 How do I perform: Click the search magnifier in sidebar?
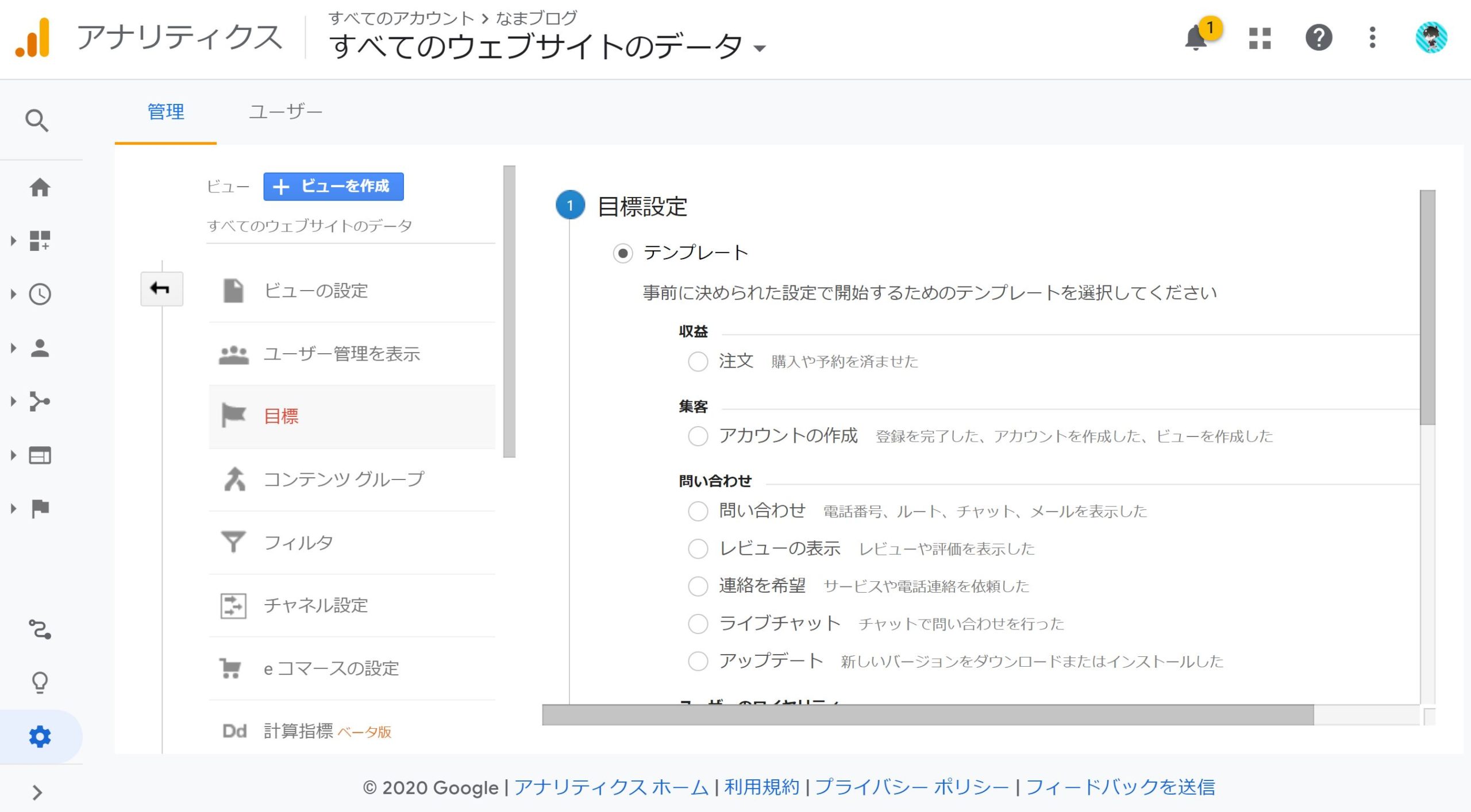[x=37, y=121]
